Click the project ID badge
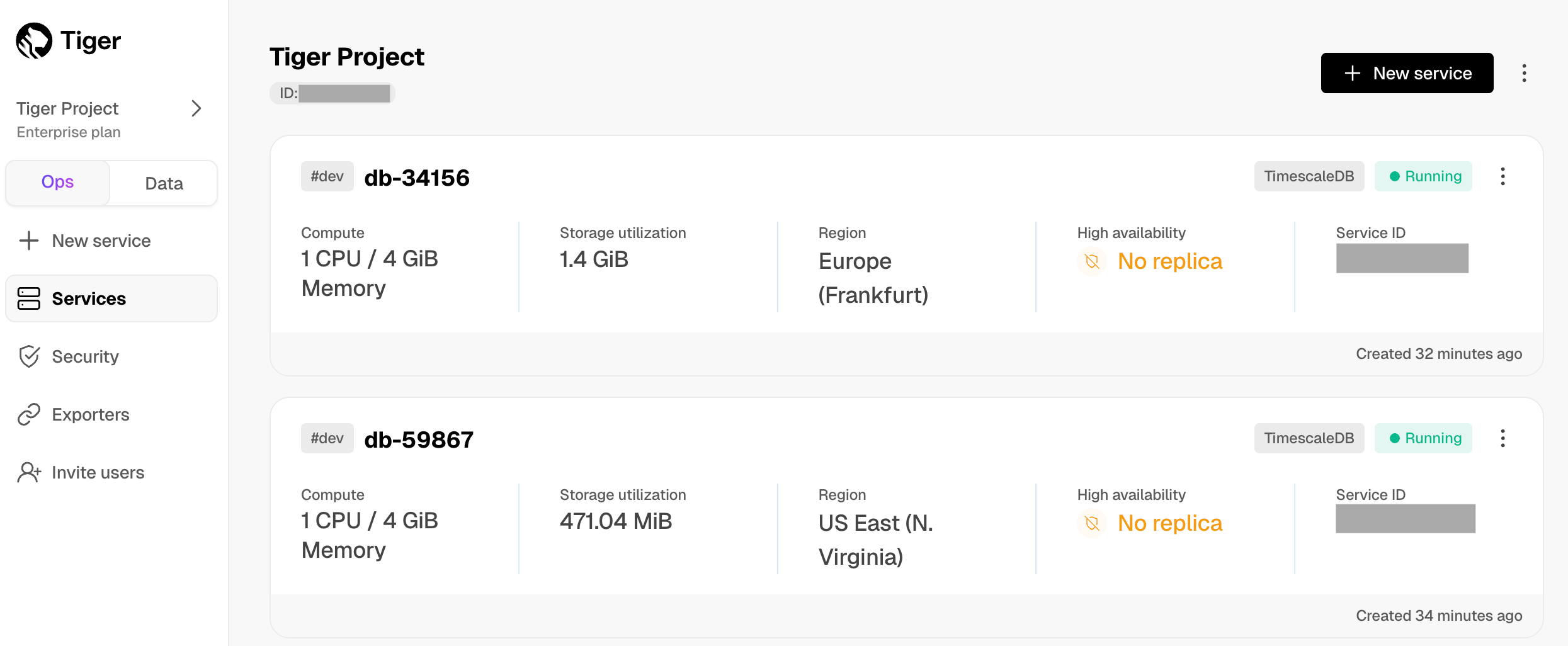 [x=332, y=93]
